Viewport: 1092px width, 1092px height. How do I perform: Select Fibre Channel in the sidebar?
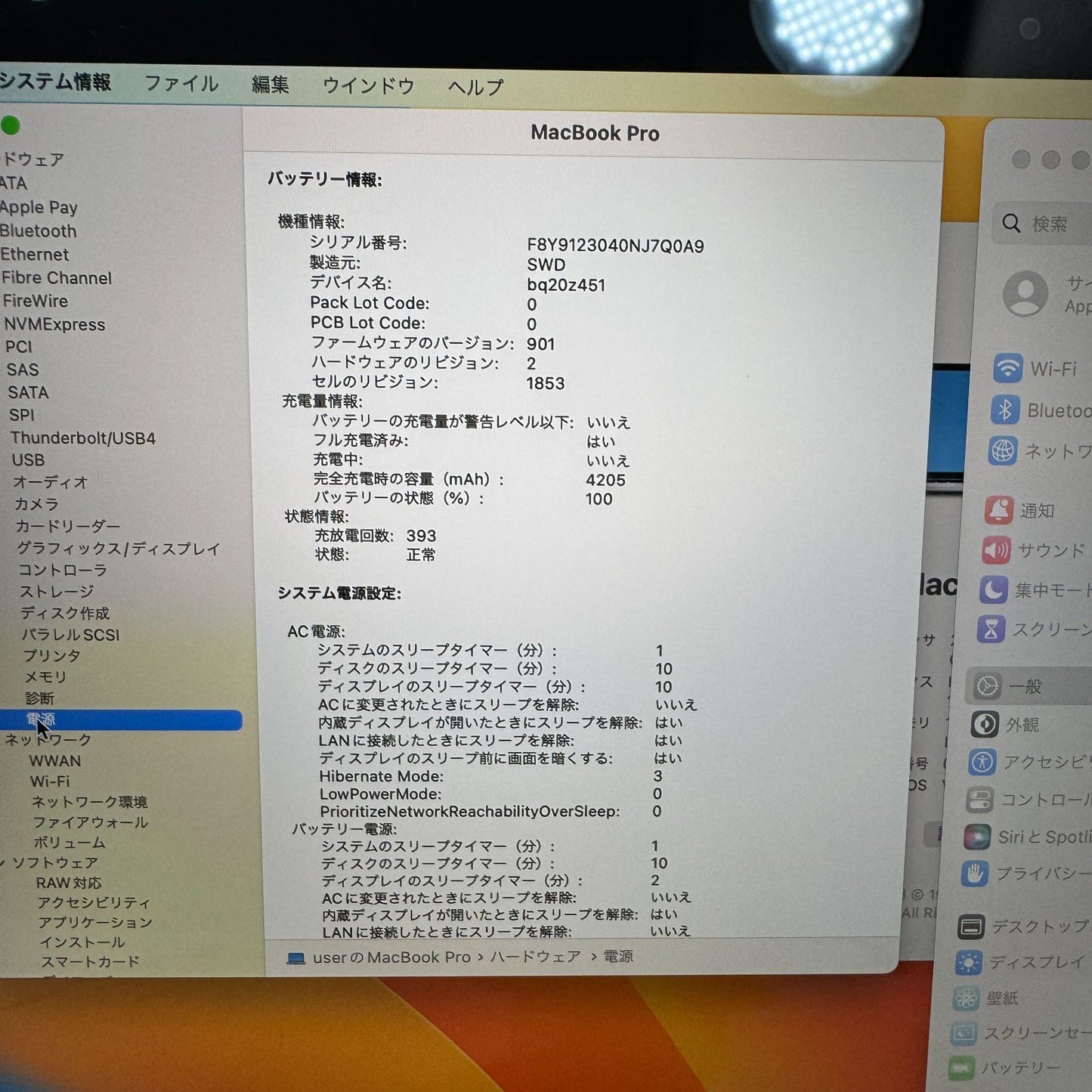tap(57, 277)
